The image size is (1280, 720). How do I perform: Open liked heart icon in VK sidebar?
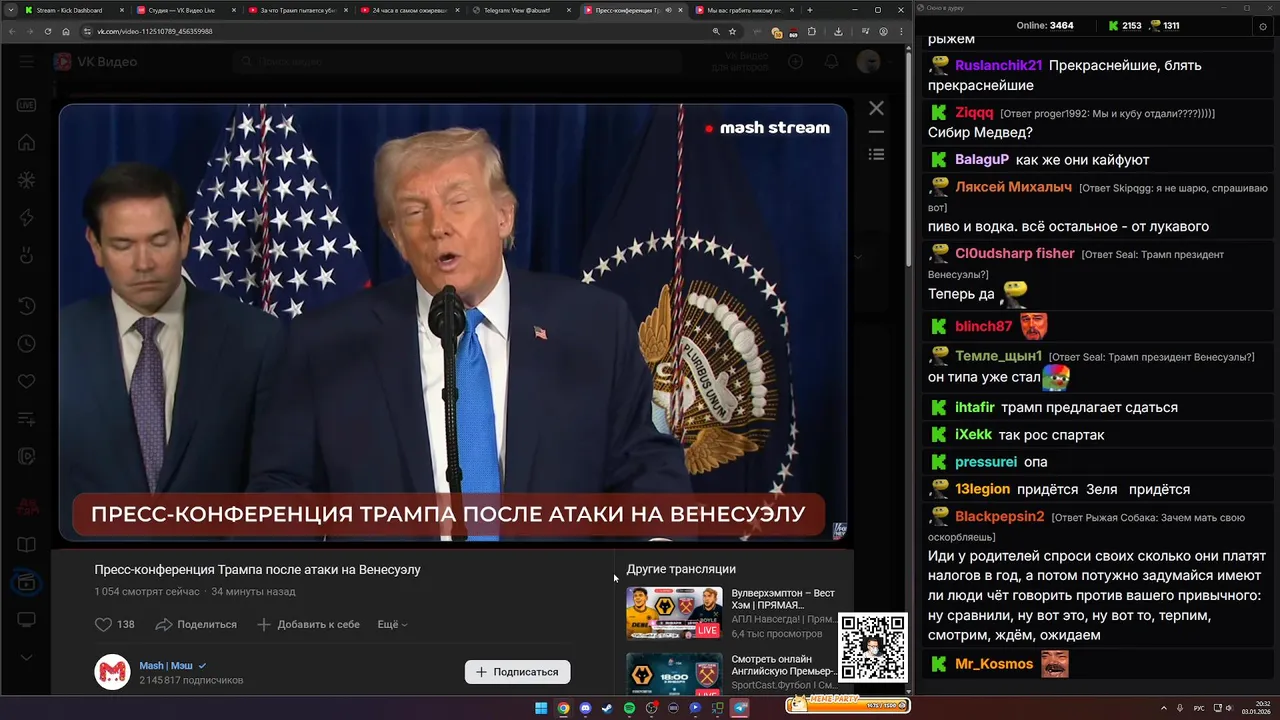point(27,381)
